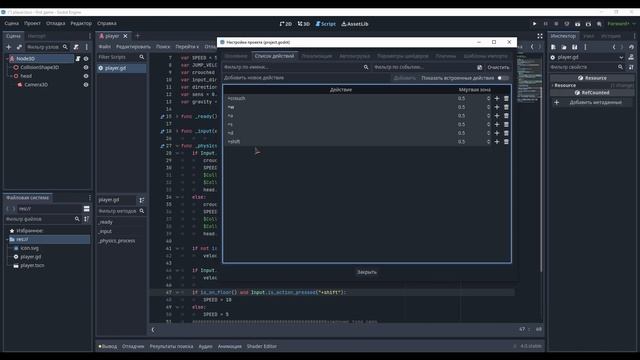Toggle show built-in actions switch
The image size is (640, 360).
(503, 78)
